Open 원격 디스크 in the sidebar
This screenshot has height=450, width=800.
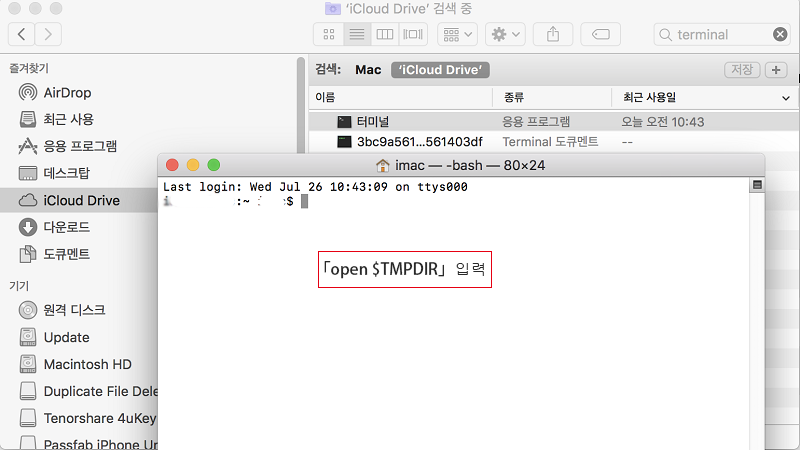click(74, 310)
